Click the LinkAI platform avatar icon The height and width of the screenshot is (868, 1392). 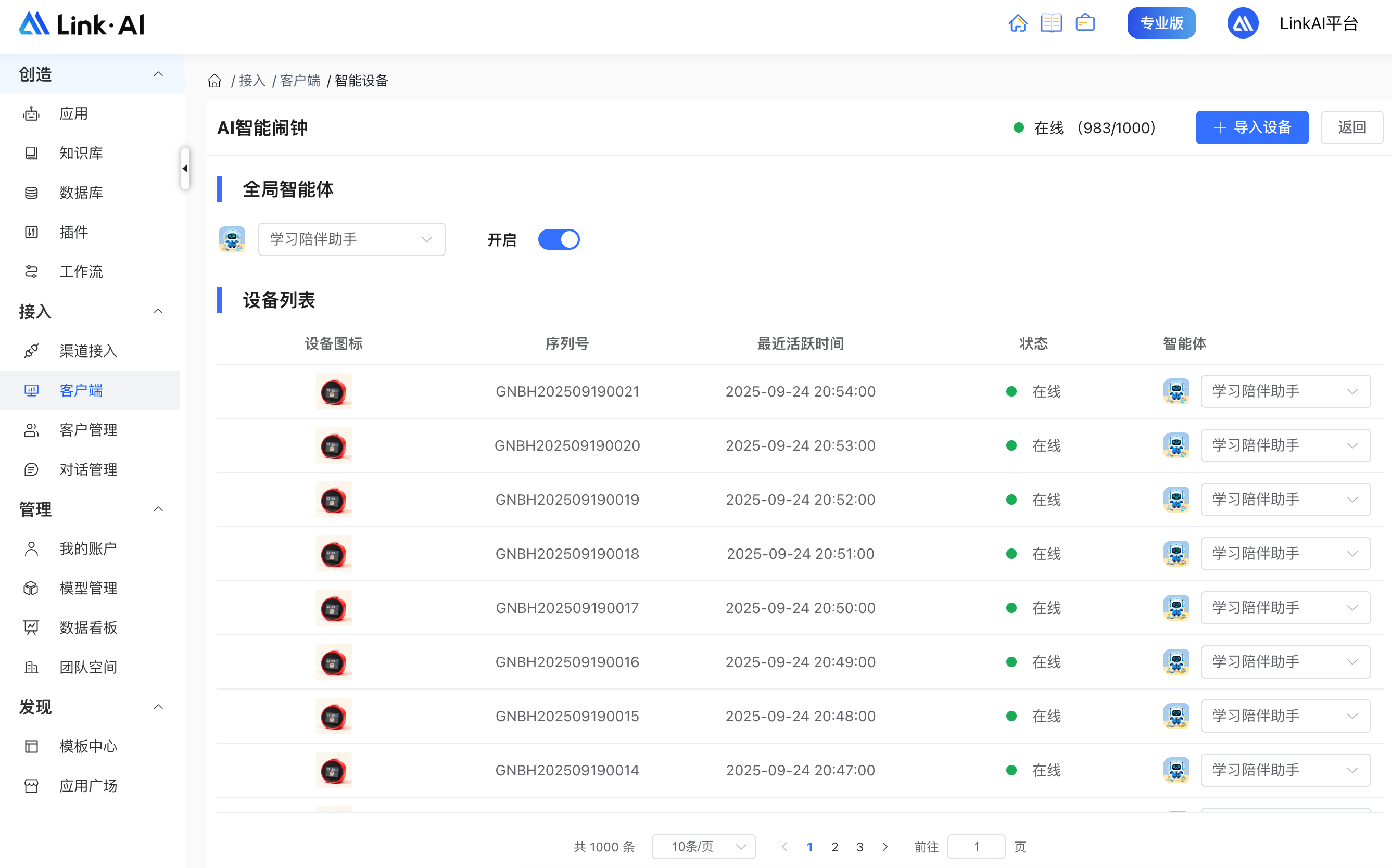click(x=1242, y=23)
